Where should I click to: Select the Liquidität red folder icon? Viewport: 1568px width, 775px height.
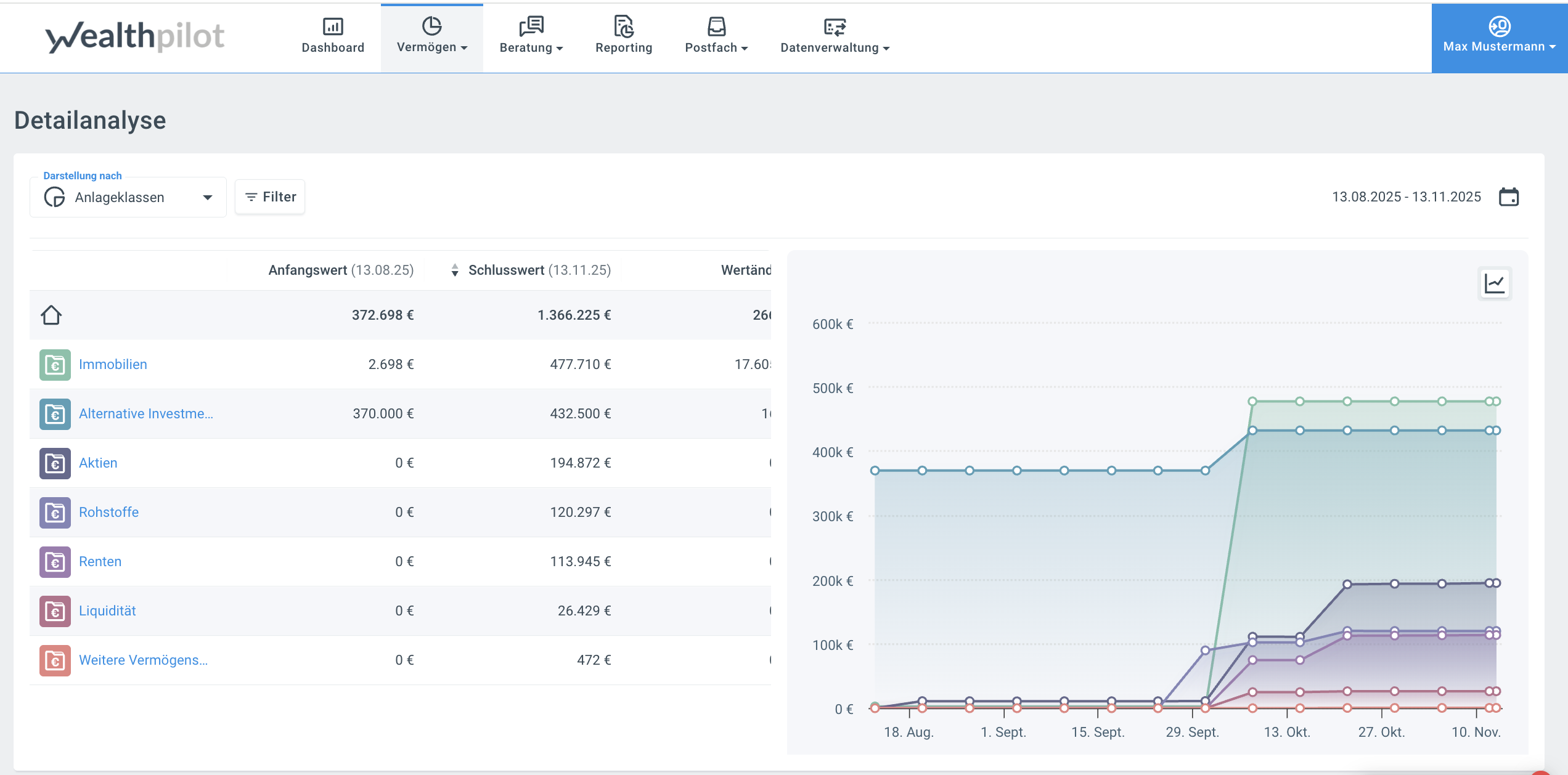coord(54,611)
